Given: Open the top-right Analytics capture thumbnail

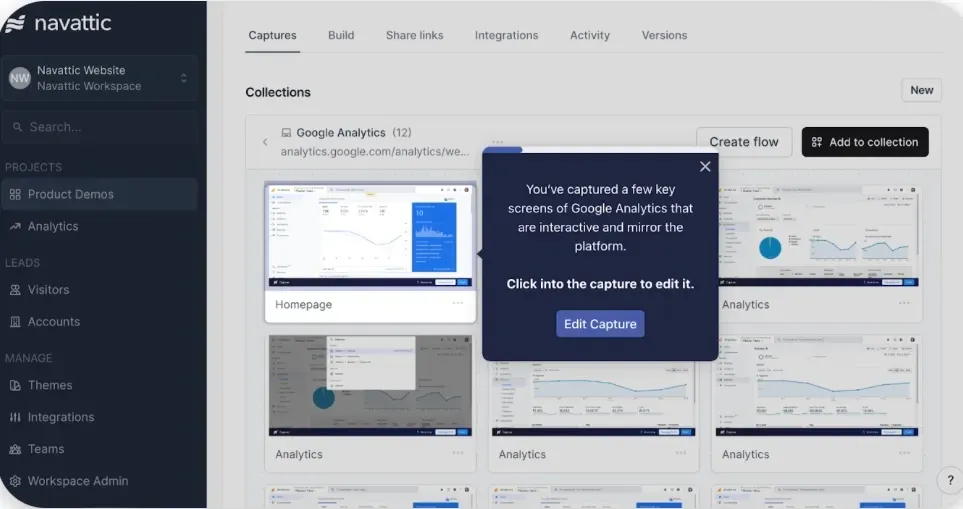Looking at the screenshot, I should click(x=819, y=236).
